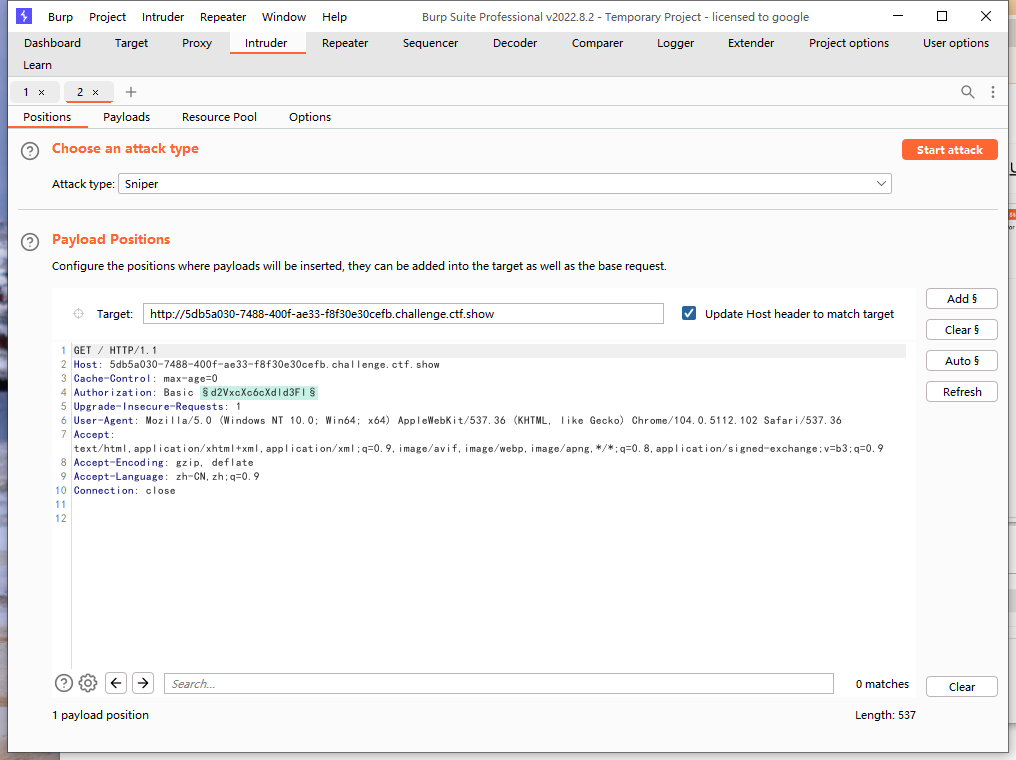Open the Resource Pool sub-tab

[x=220, y=117]
